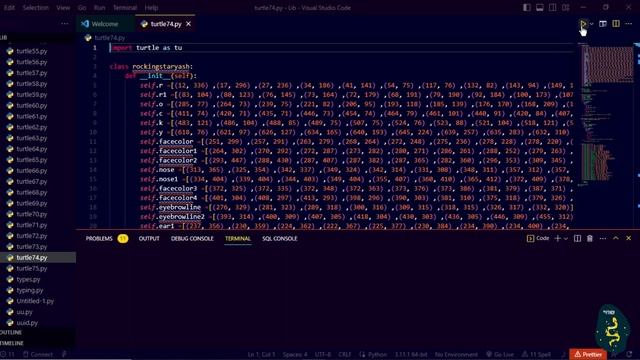The width and height of the screenshot is (640, 360).
Task: Open the split editor right icon
Action: click(616, 24)
